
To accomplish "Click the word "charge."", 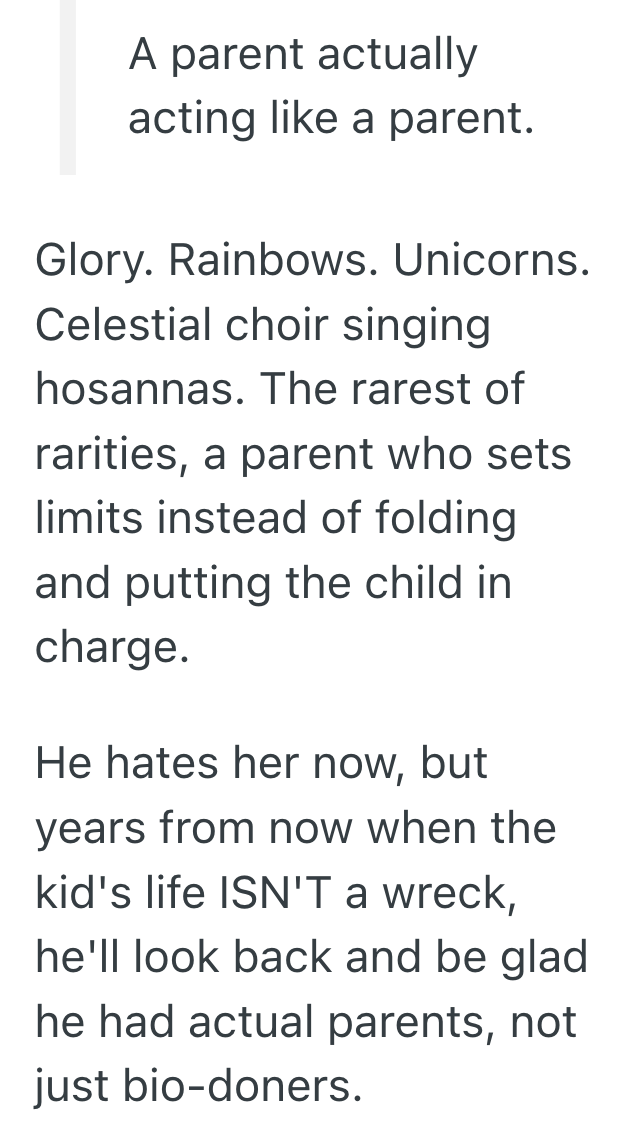I will pos(110,646).
